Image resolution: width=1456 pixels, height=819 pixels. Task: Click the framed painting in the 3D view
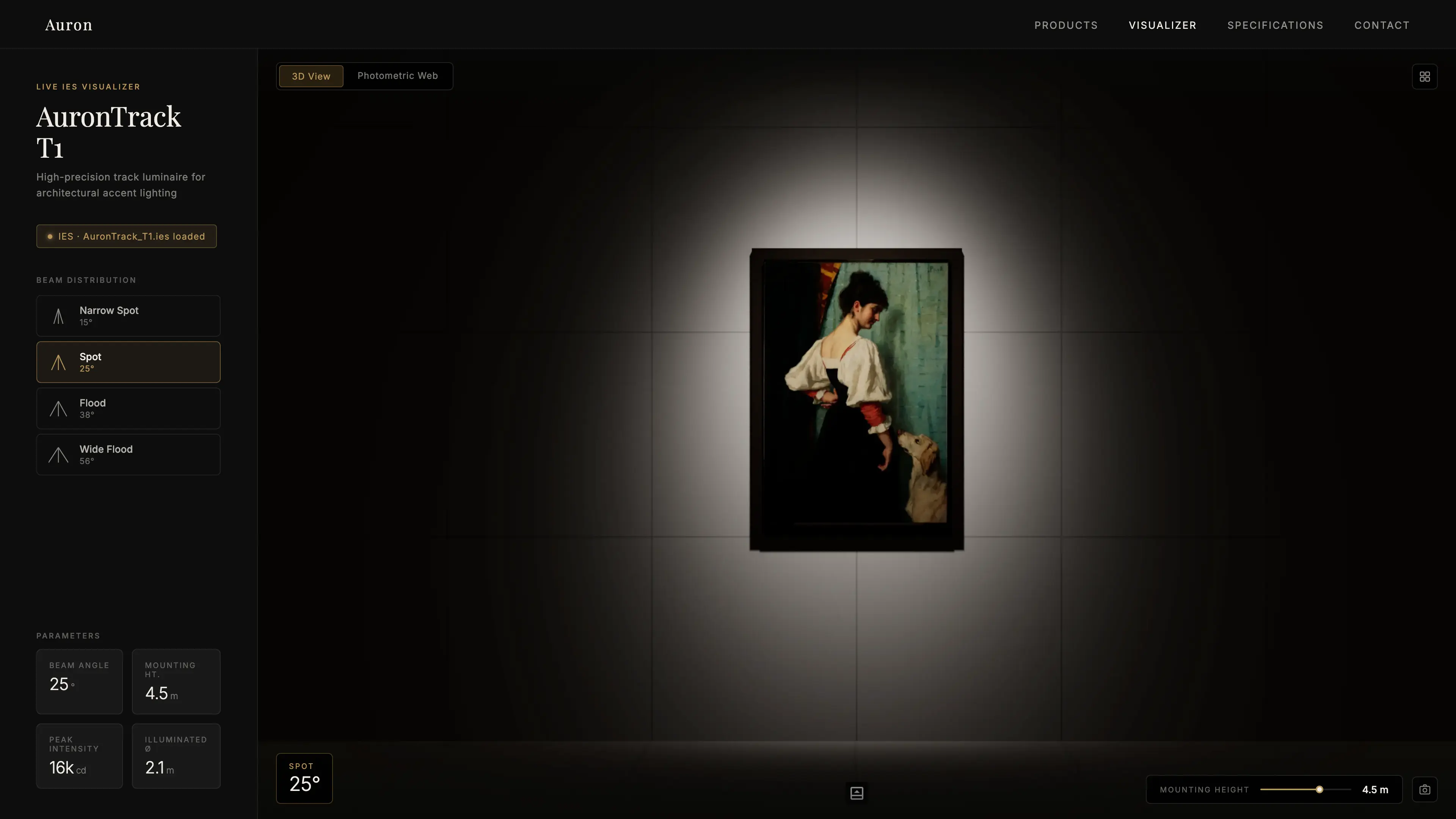coord(856,400)
